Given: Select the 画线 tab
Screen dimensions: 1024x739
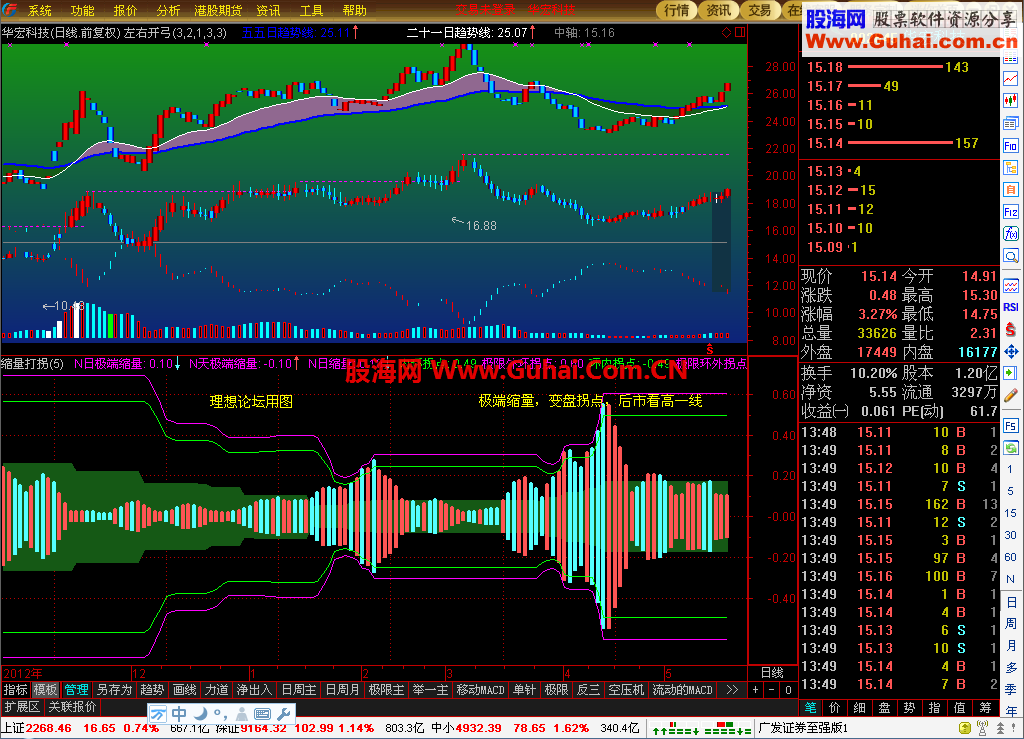Looking at the screenshot, I should (x=184, y=690).
